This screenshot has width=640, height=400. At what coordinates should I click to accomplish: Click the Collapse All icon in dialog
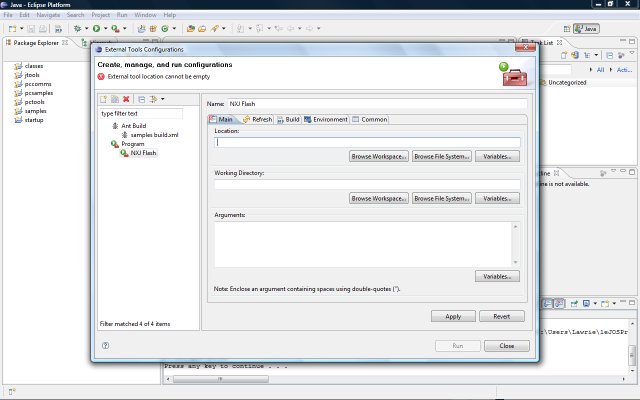[x=141, y=99]
